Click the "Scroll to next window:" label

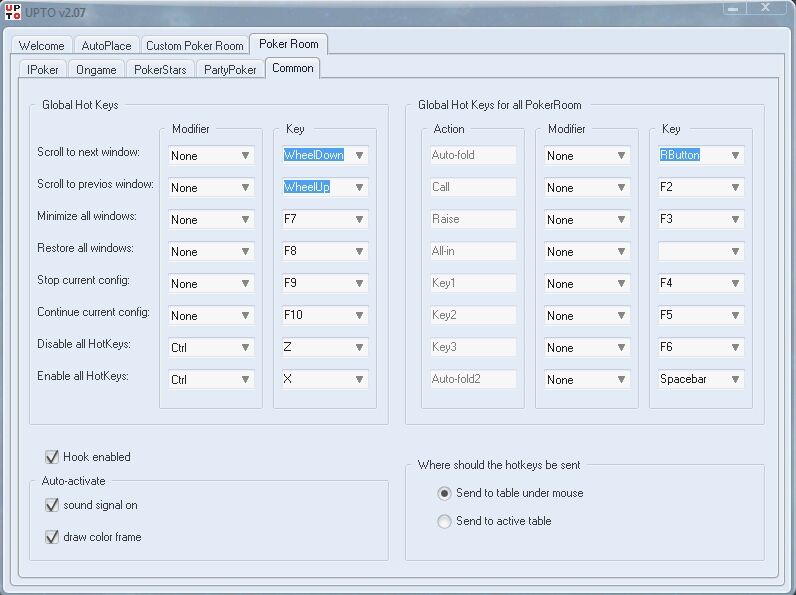tap(88, 152)
